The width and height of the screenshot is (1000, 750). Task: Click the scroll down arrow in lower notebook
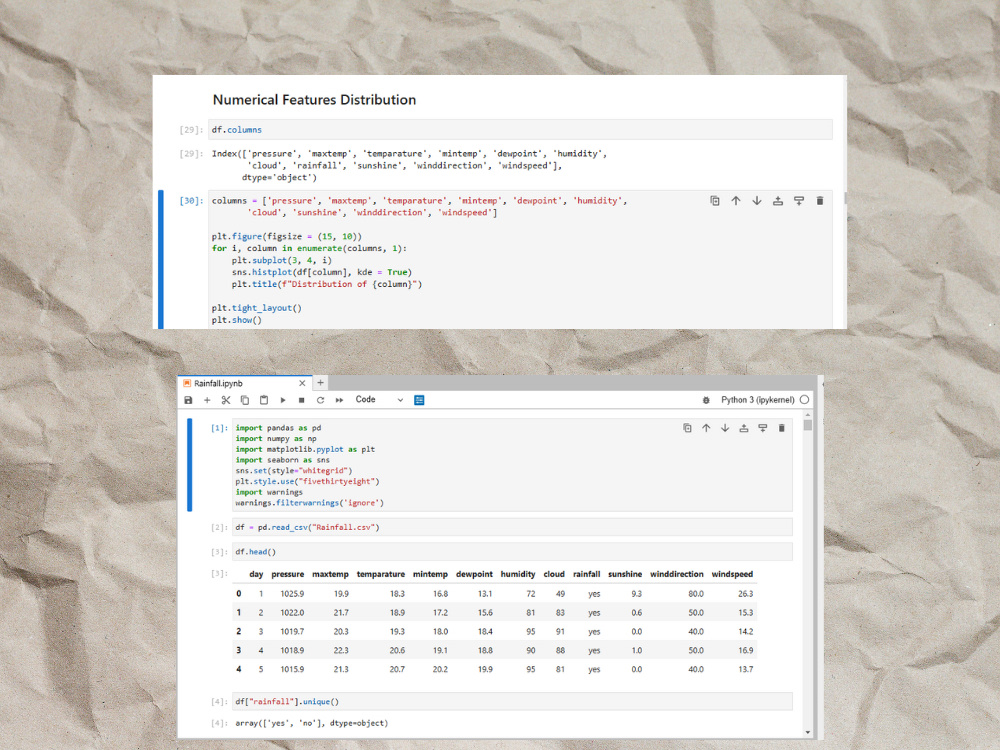[807, 732]
